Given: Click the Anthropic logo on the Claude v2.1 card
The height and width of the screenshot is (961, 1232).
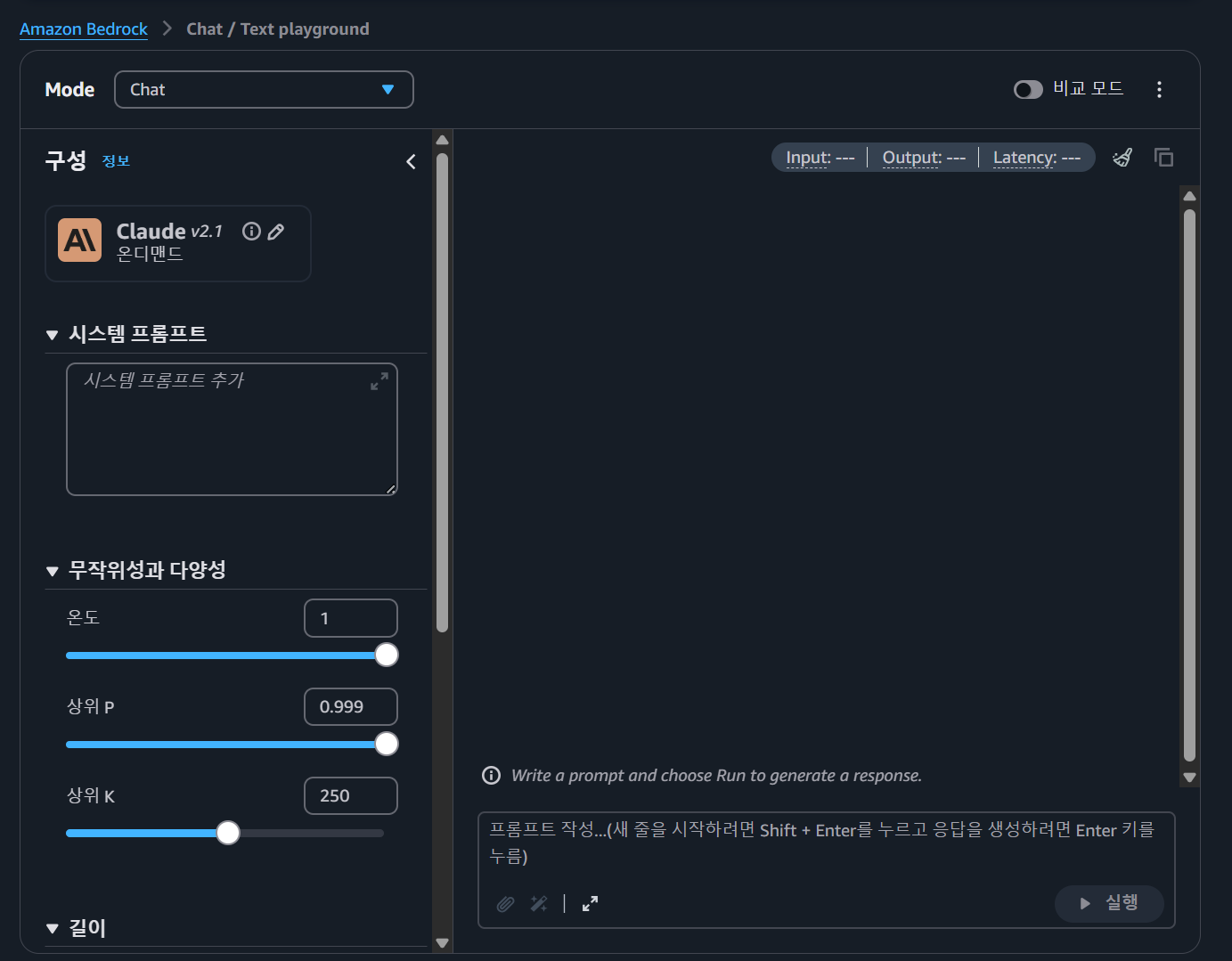Looking at the screenshot, I should tap(80, 240).
